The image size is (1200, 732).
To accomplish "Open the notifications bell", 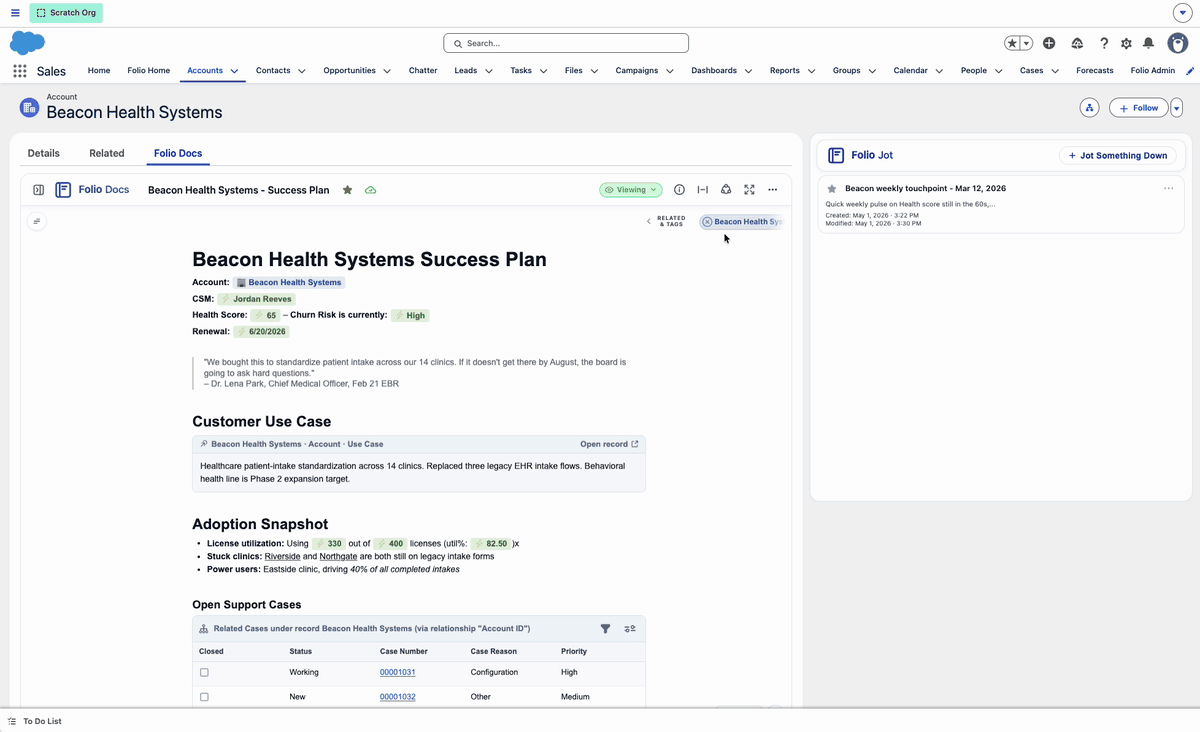I will pyautogui.click(x=1149, y=43).
